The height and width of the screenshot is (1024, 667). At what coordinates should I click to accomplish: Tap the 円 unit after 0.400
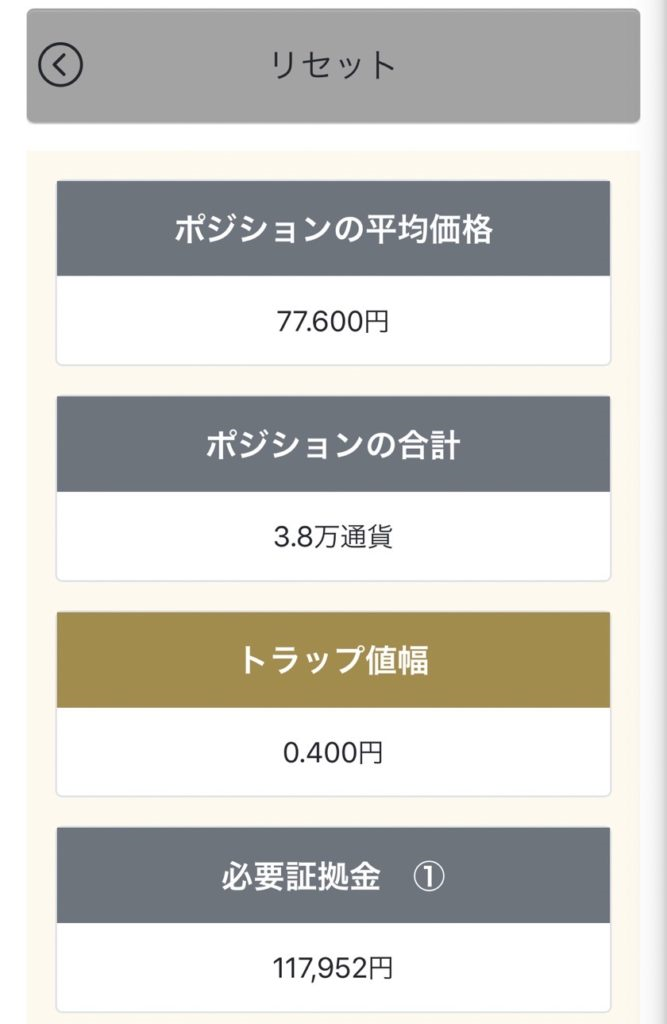coord(371,752)
